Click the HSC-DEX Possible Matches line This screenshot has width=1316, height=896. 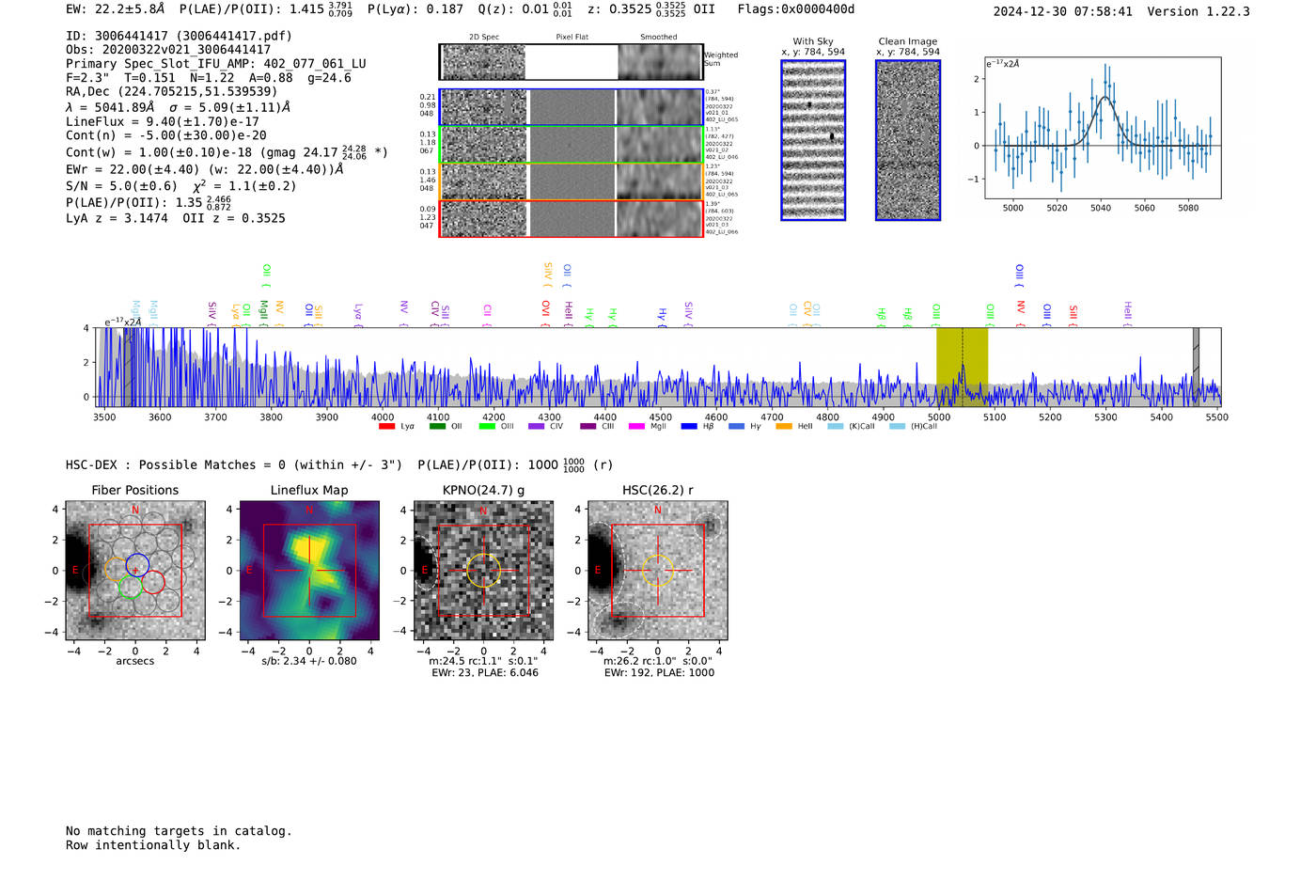339,464
